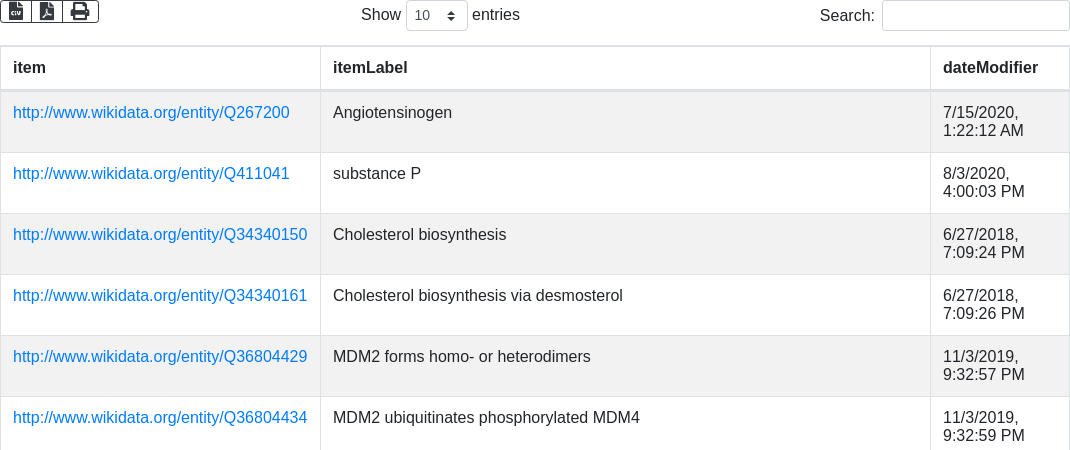Export table as PDF file
The image size is (1070, 450).
pyautogui.click(x=47, y=11)
